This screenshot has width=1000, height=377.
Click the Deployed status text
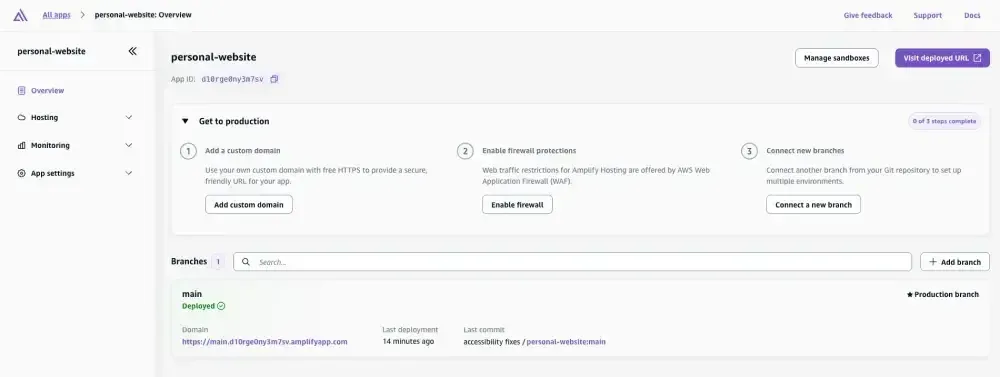[x=198, y=306]
